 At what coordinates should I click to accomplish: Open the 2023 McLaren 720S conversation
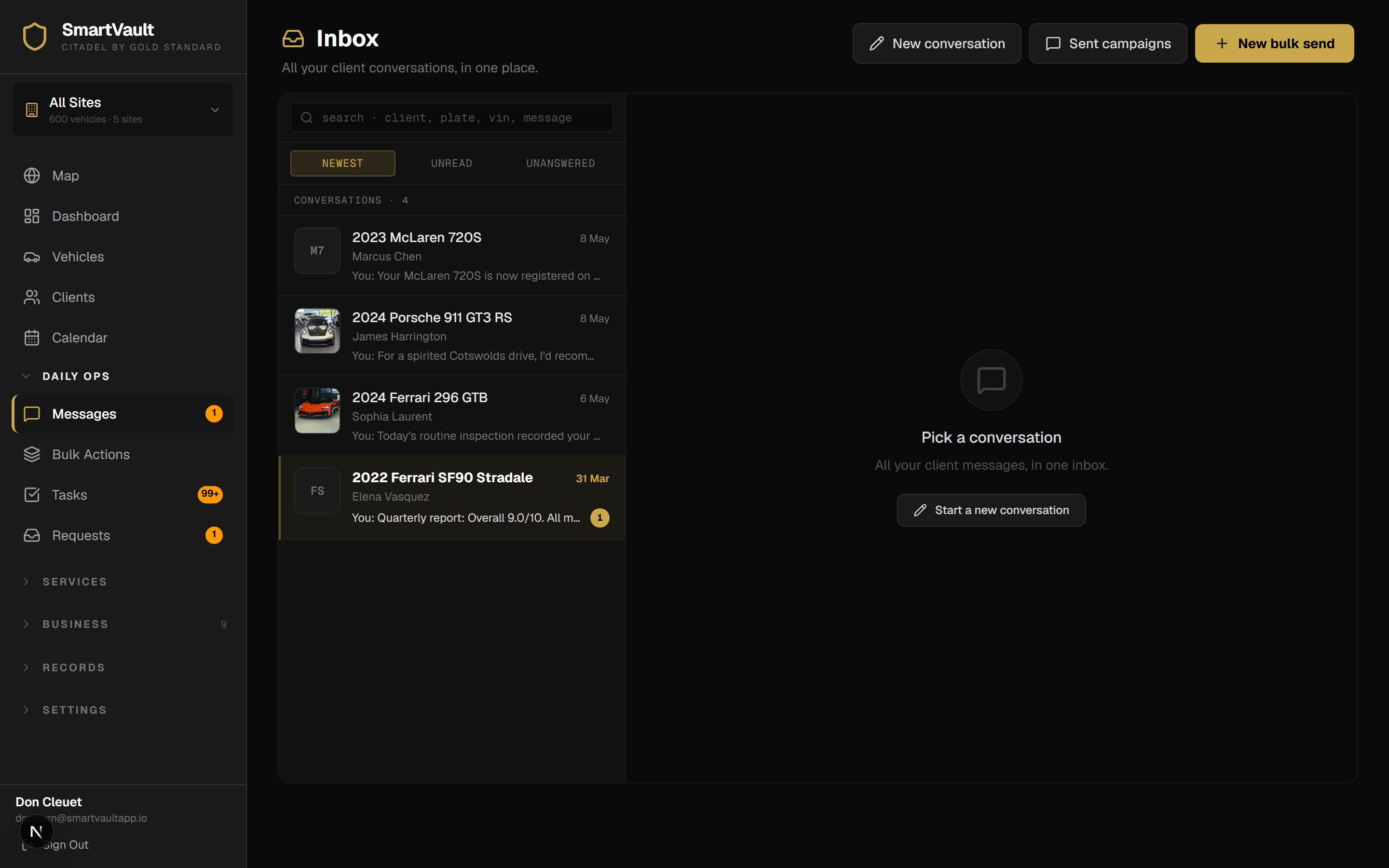click(452, 256)
